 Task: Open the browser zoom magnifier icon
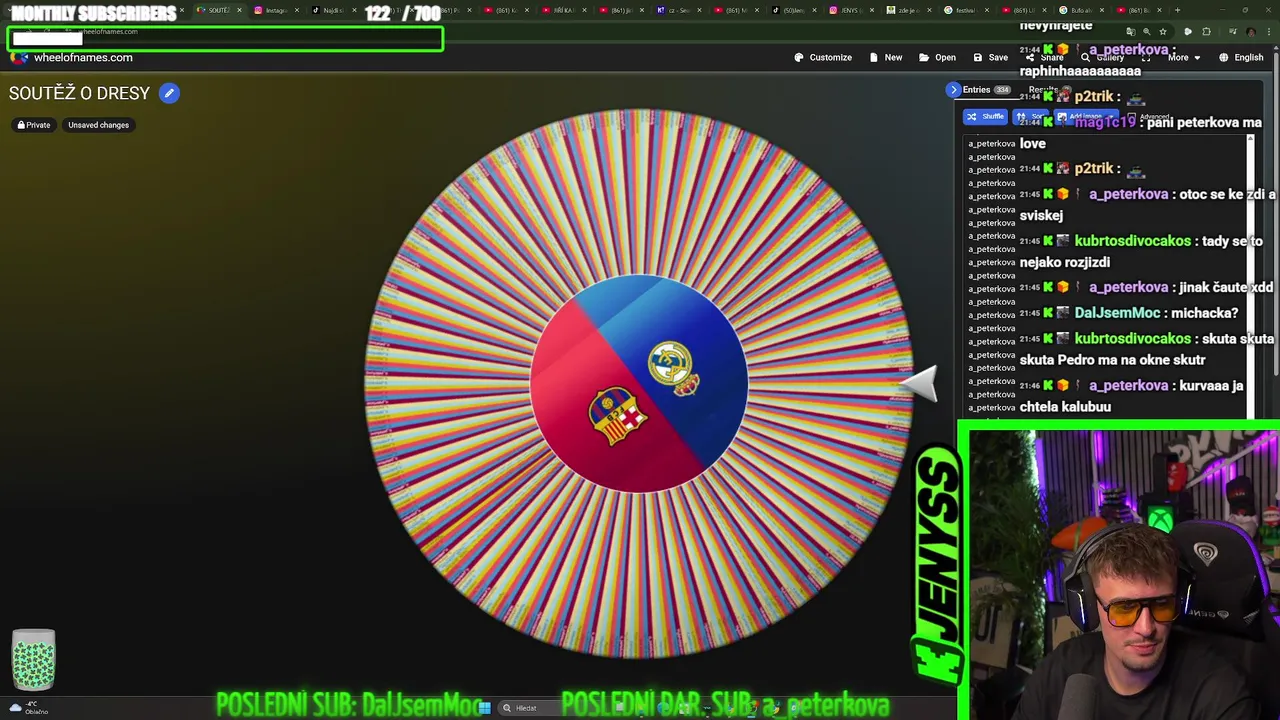click(x=1146, y=32)
